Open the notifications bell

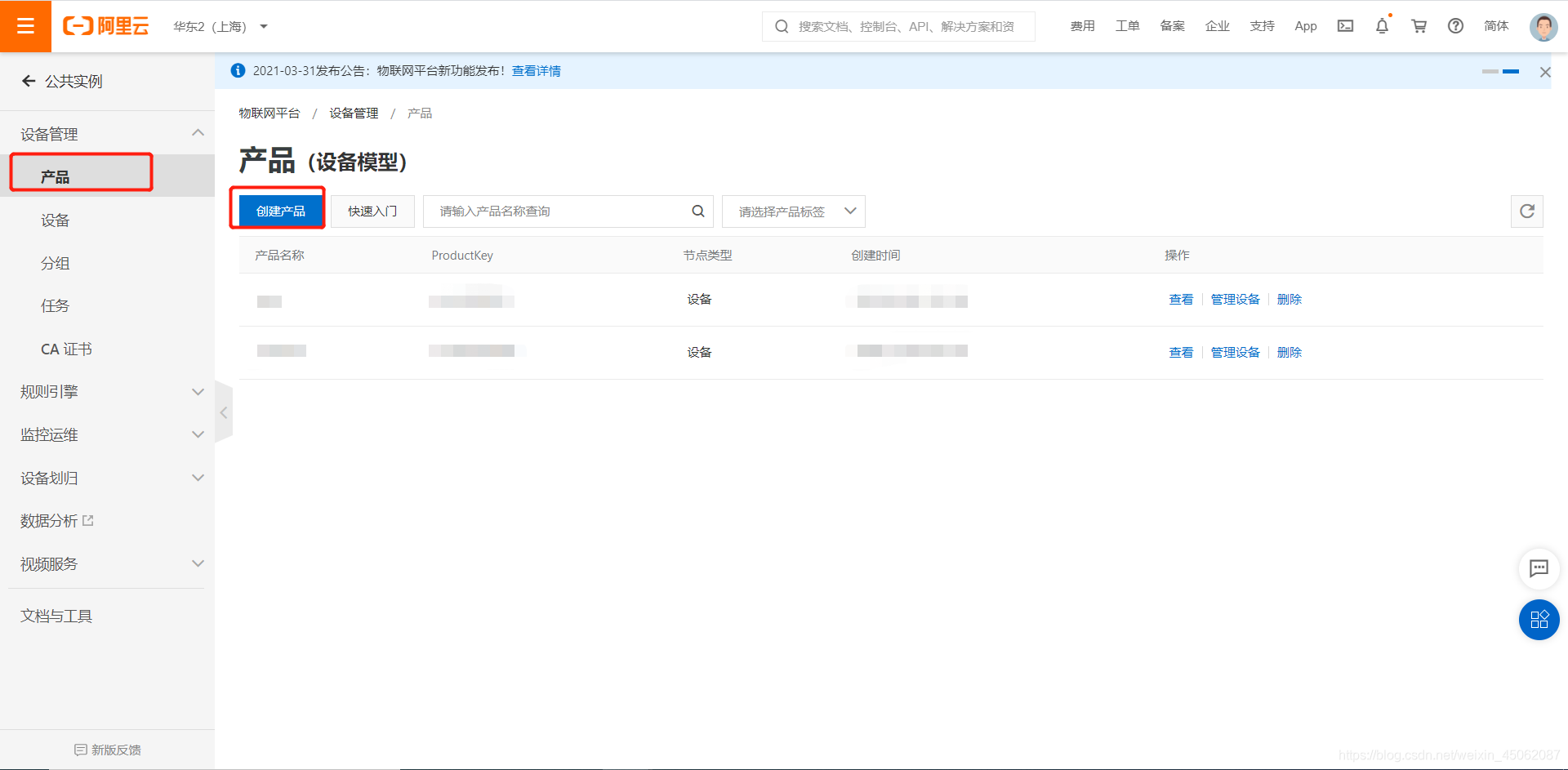pyautogui.click(x=1382, y=26)
